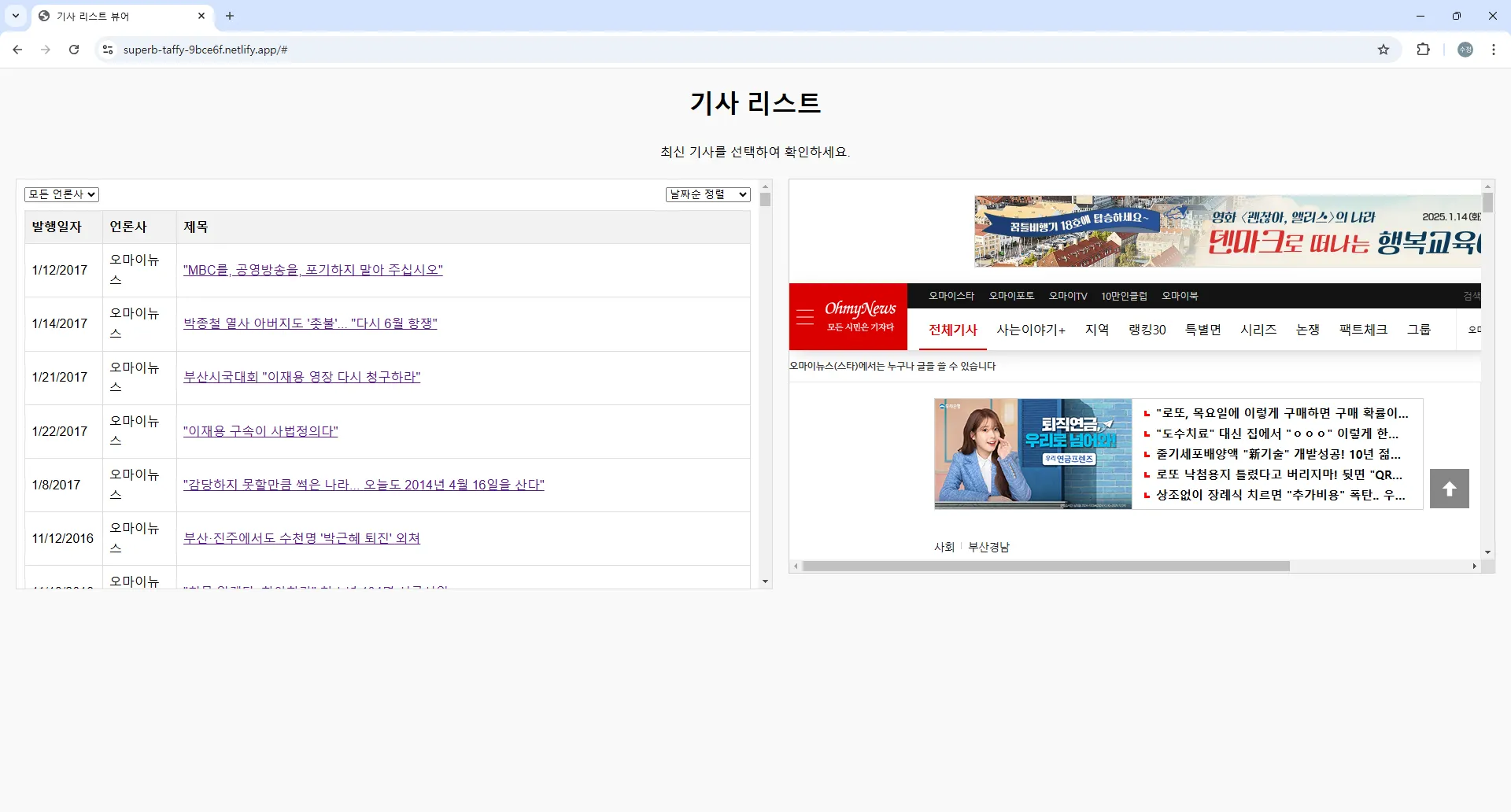Reload the current page
This screenshot has width=1511, height=812.
pyautogui.click(x=74, y=50)
